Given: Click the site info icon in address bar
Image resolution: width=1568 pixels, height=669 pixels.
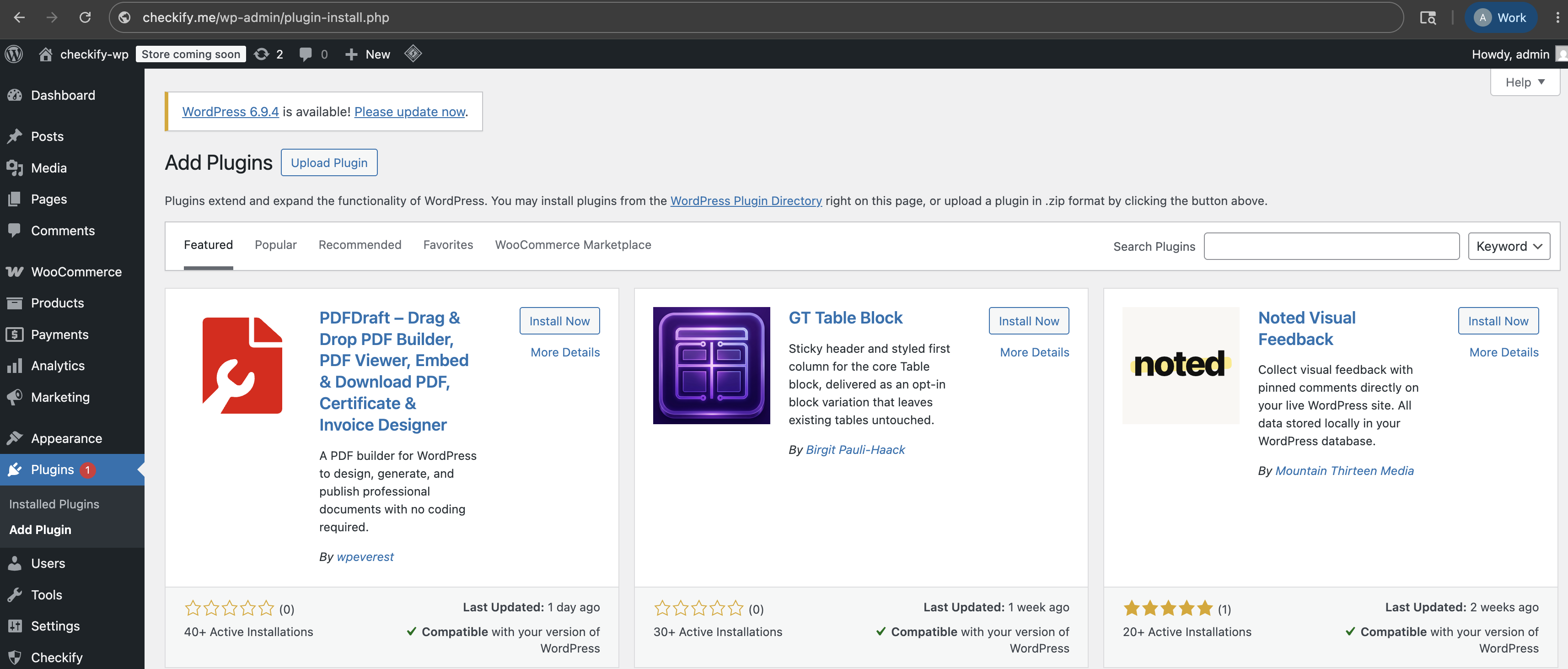Looking at the screenshot, I should point(124,18).
